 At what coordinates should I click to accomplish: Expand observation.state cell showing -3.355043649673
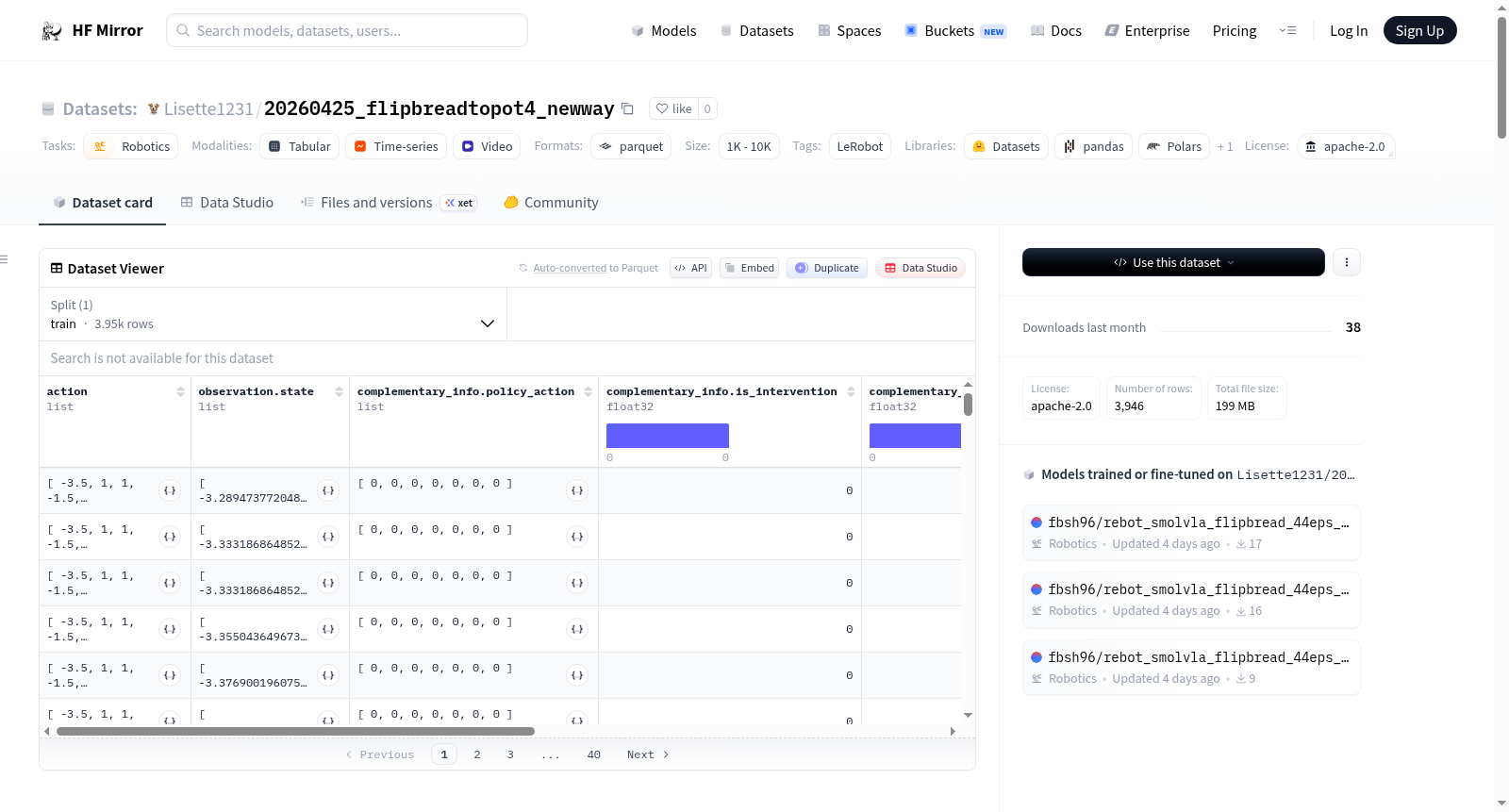point(328,629)
